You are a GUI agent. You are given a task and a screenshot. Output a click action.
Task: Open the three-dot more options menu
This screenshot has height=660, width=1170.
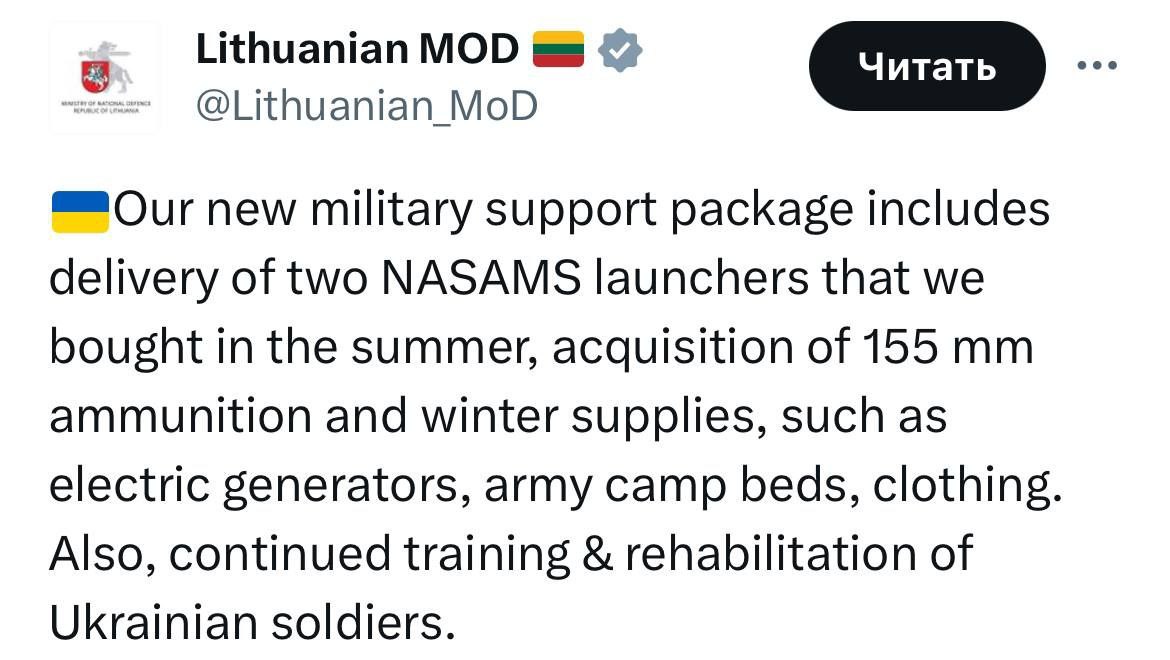click(1096, 66)
